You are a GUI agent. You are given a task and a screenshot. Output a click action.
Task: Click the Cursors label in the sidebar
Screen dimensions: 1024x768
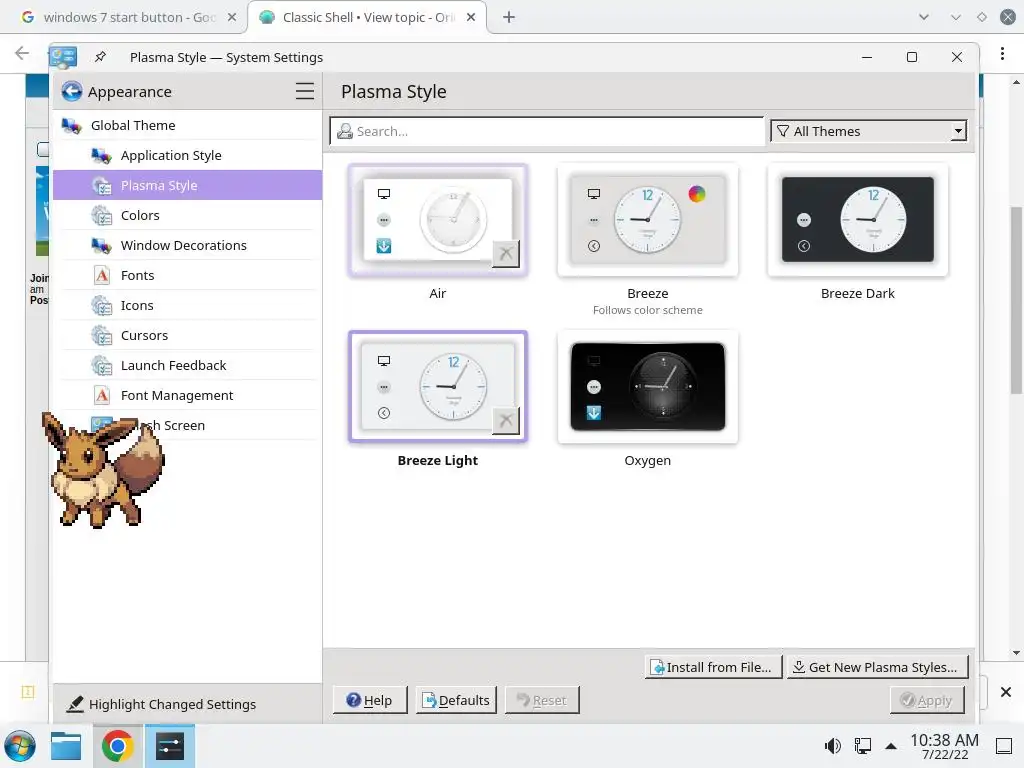(x=144, y=336)
